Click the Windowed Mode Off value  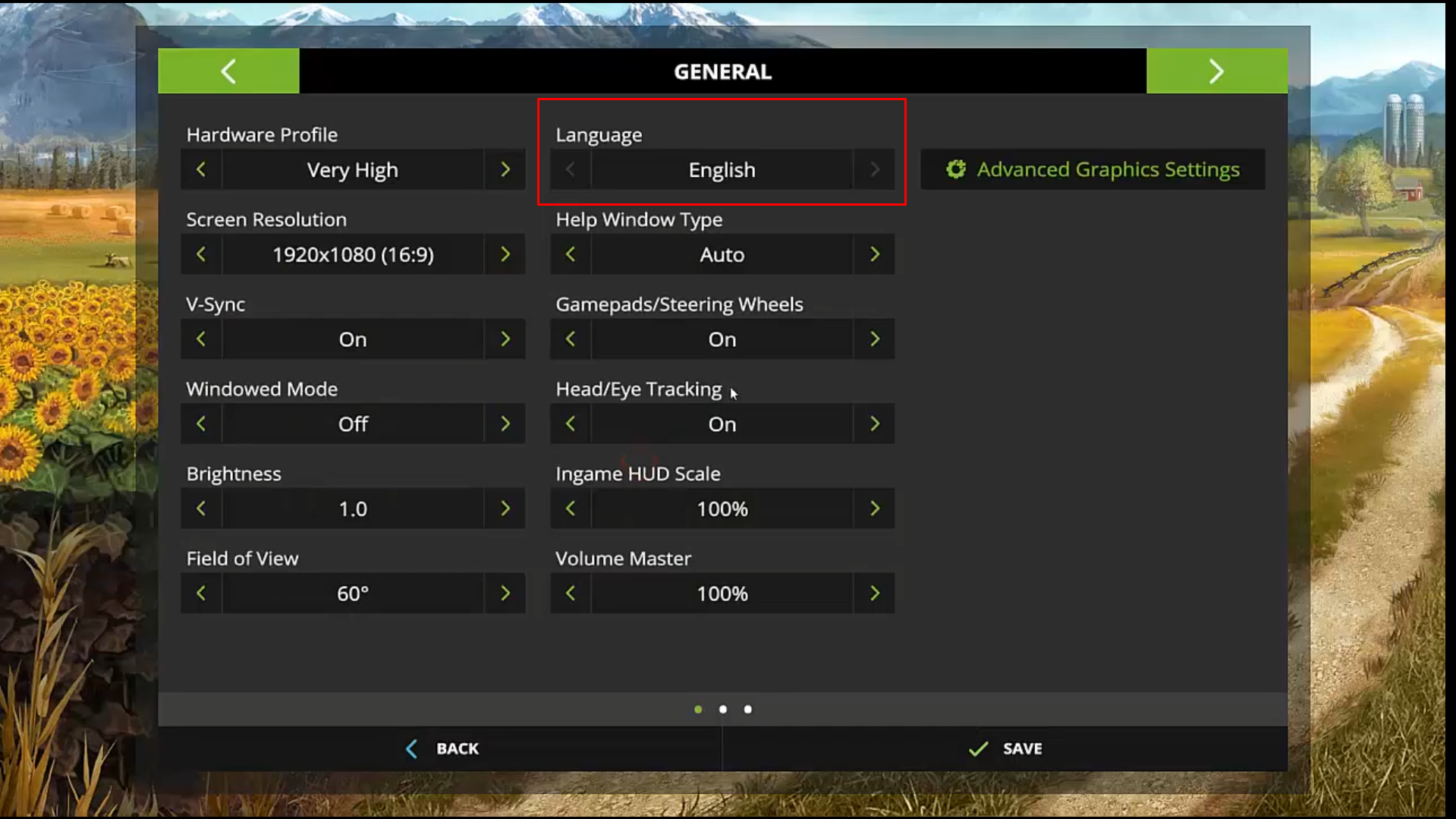pyautogui.click(x=353, y=424)
